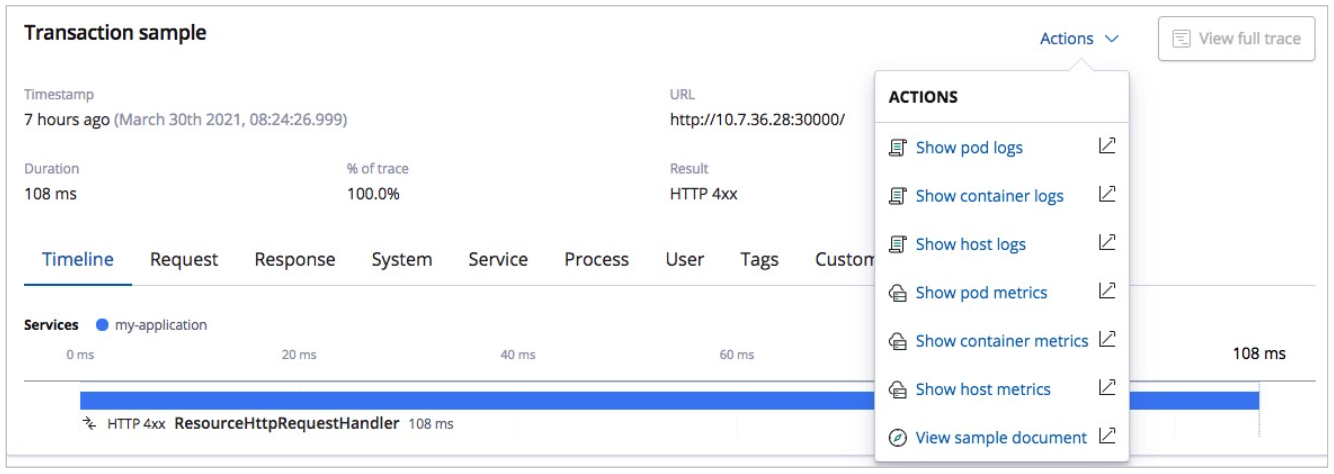1334x474 pixels.
Task: Open the View full trace button
Action: [1236, 39]
